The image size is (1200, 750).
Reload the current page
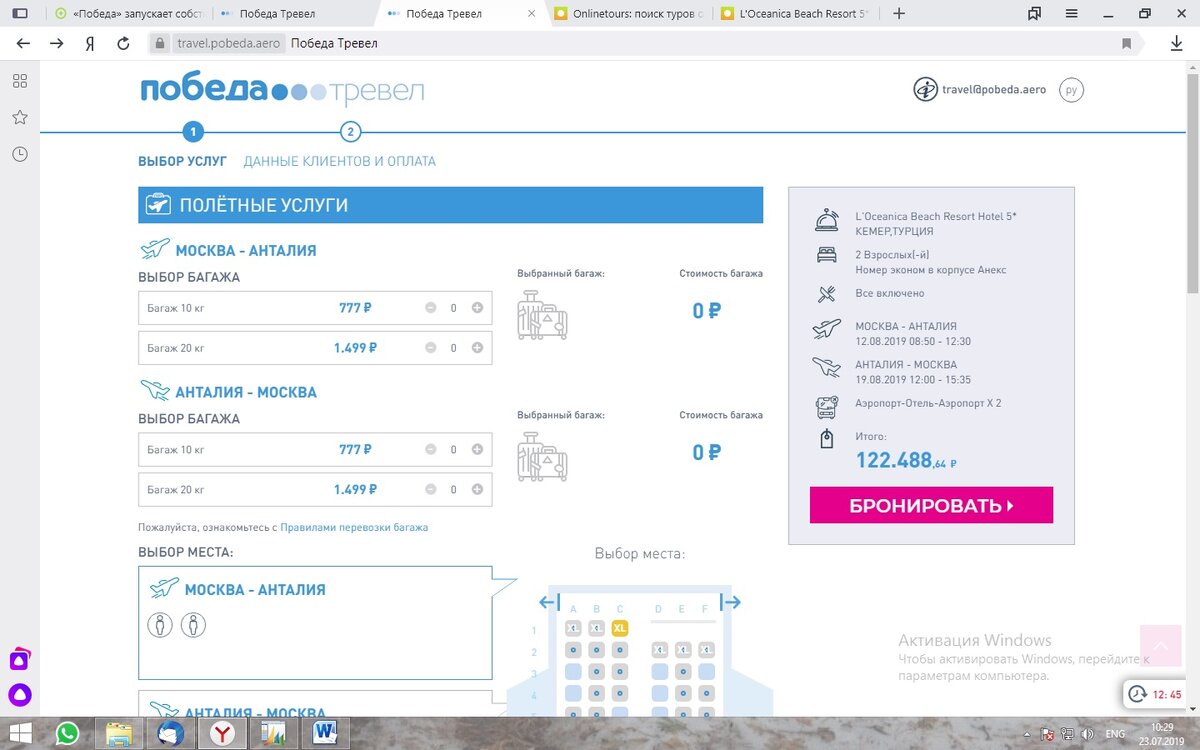pos(123,44)
